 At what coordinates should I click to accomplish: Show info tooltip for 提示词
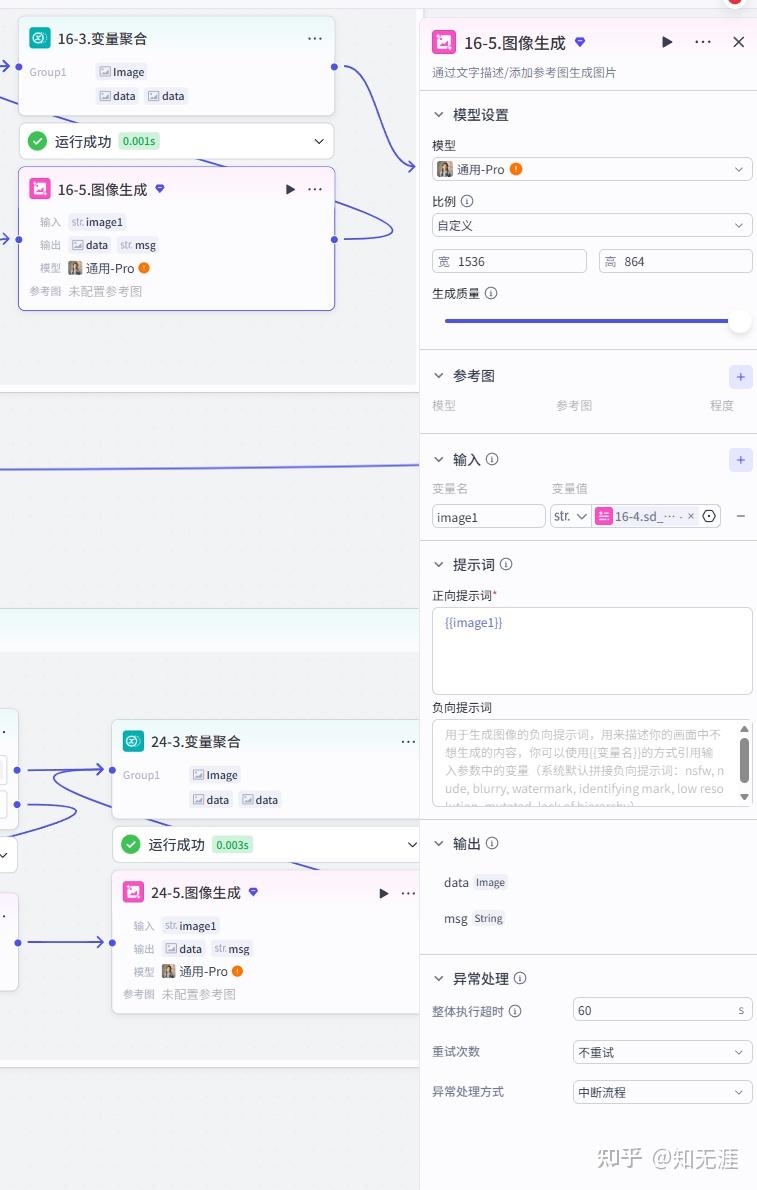click(506, 565)
